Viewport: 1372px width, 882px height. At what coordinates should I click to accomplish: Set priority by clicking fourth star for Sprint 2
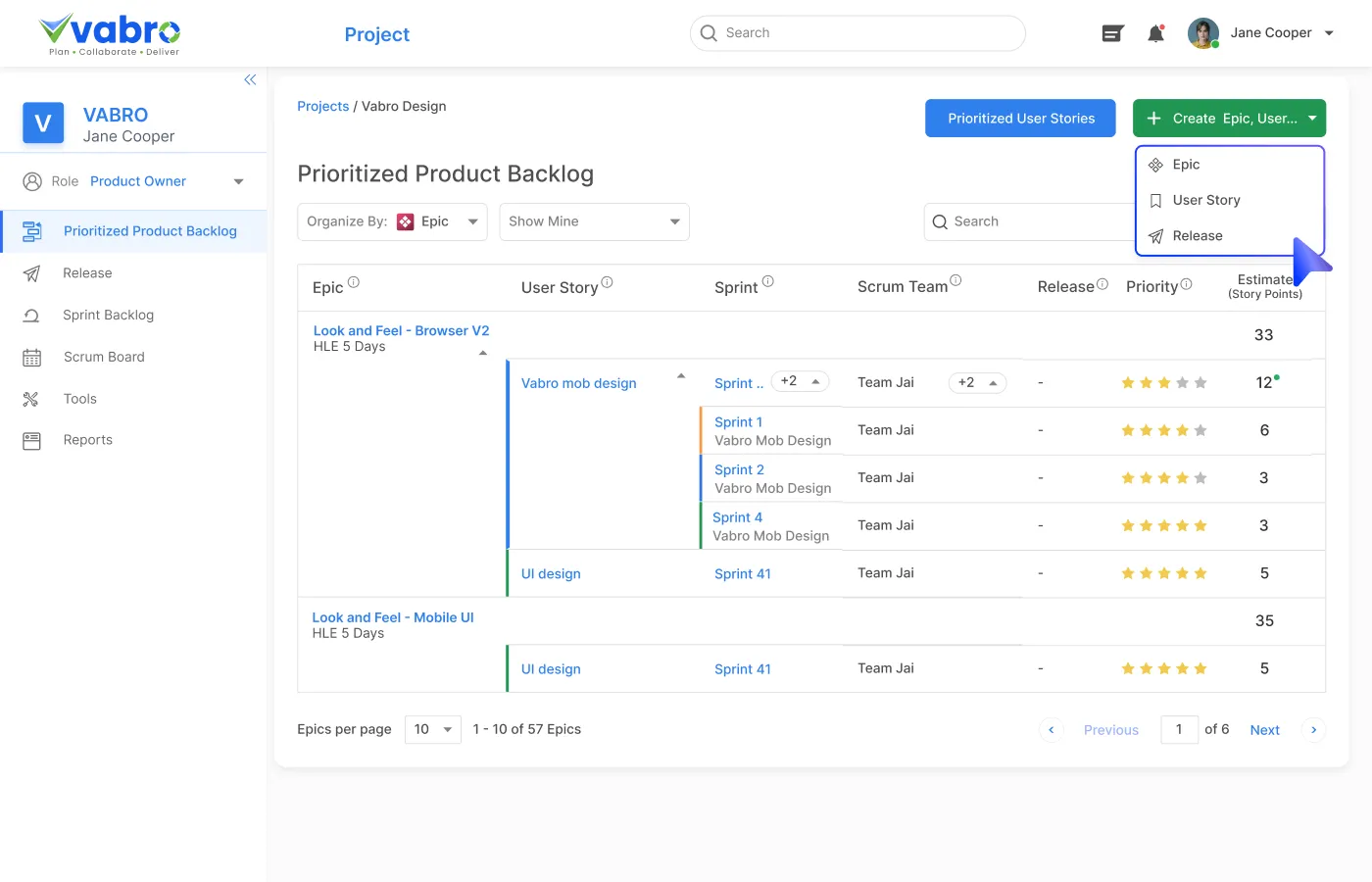[x=1183, y=477]
